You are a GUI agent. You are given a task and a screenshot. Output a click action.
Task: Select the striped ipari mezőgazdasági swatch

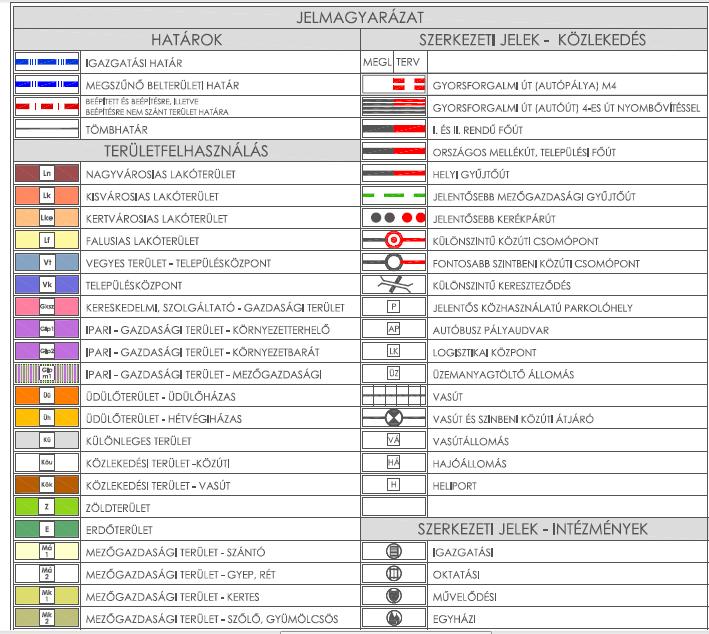47,373
